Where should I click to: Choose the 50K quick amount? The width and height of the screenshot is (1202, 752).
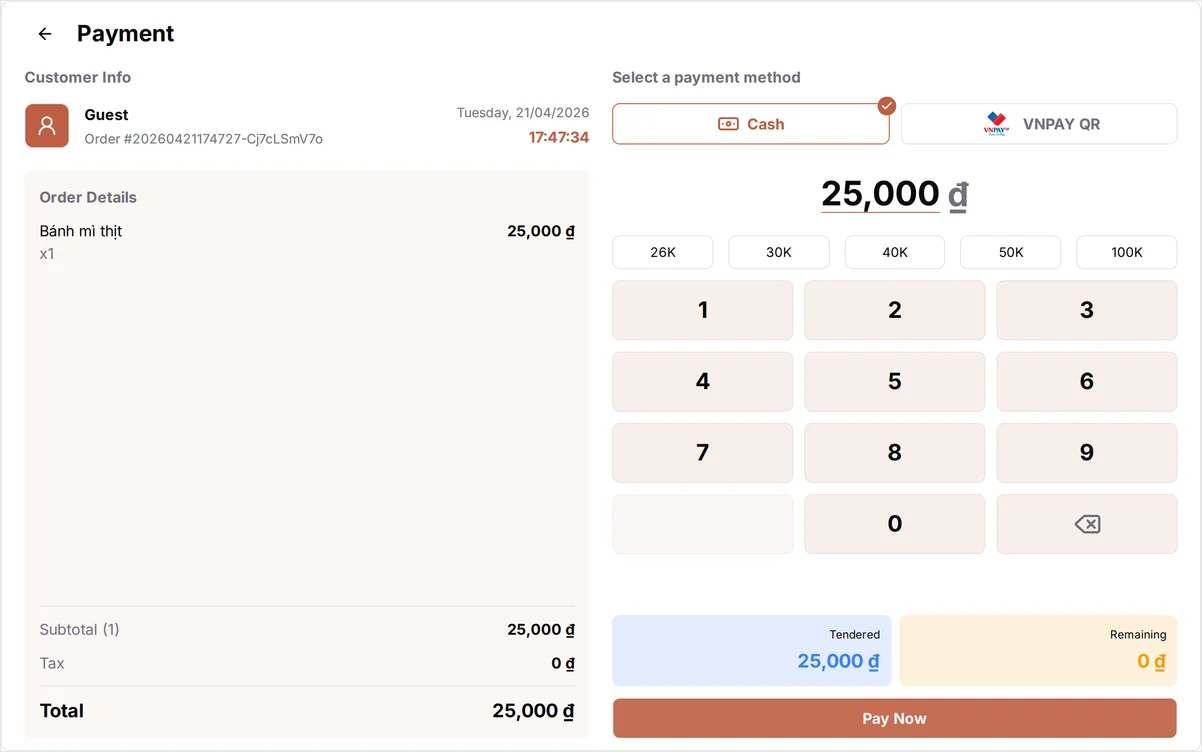coord(1011,252)
